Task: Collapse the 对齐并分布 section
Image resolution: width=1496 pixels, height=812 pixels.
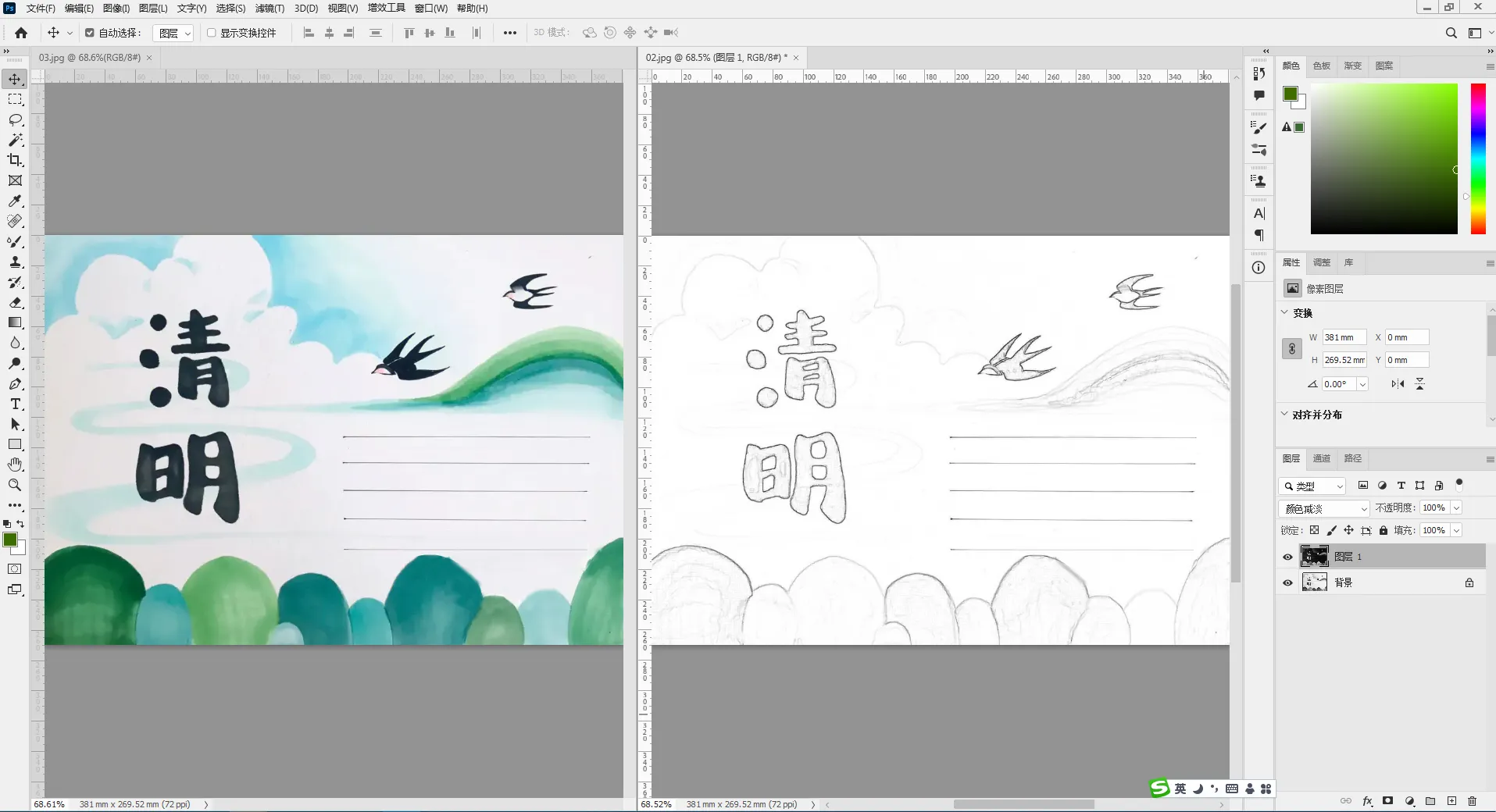Action: coord(1284,415)
